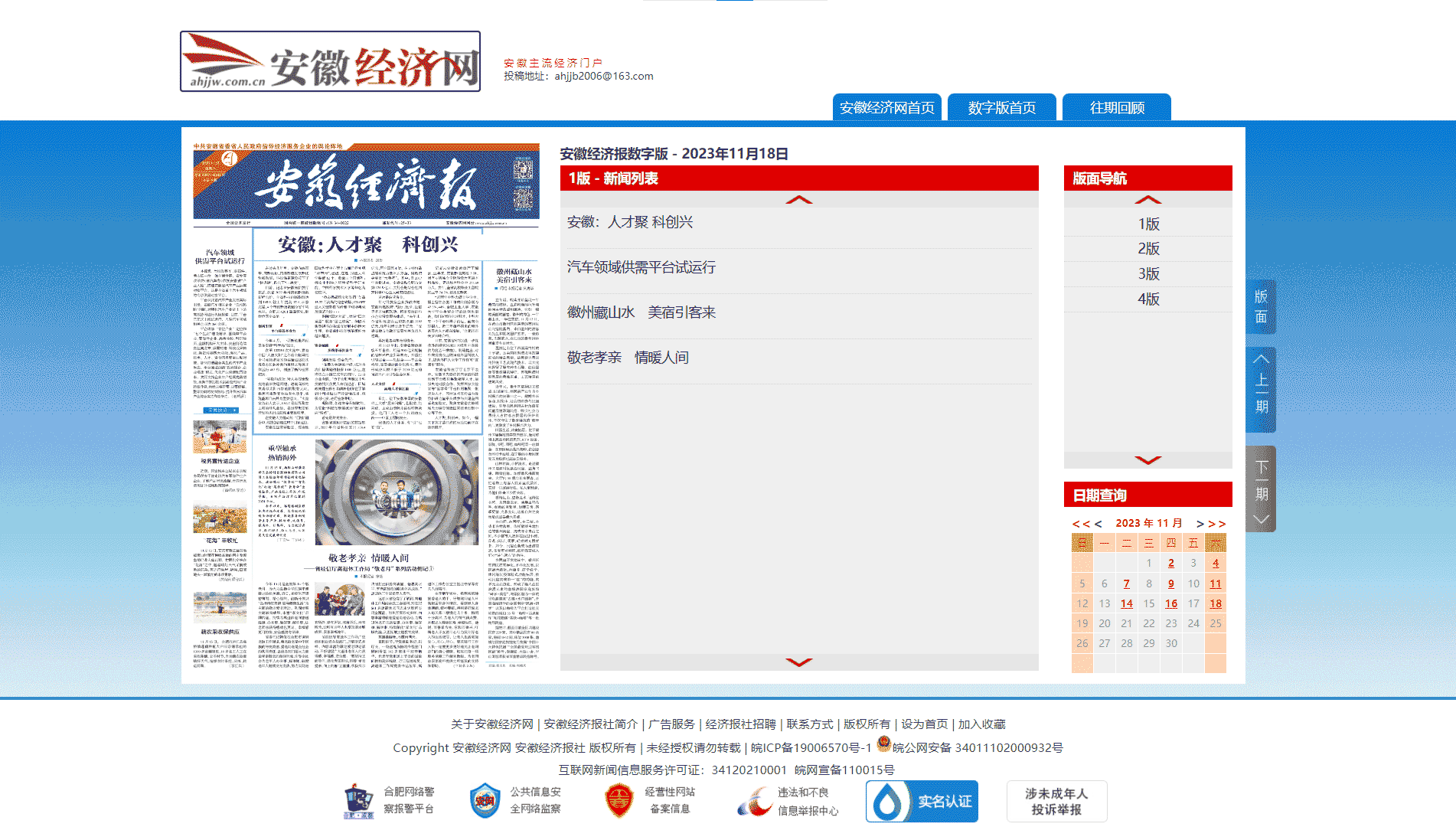
Task: Open article 汽车领域供需平台试运行
Action: [x=641, y=267]
